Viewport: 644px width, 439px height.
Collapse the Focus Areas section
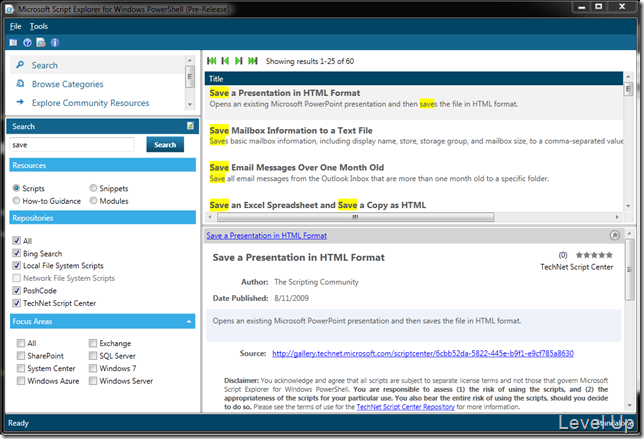[x=189, y=321]
